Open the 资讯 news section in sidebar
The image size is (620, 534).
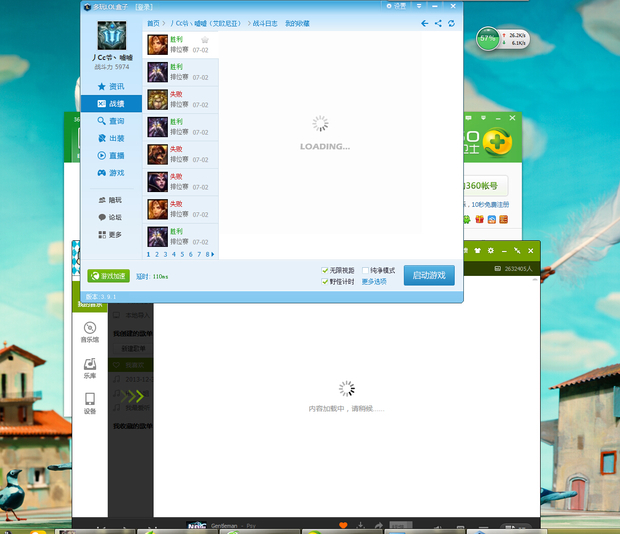(111, 87)
